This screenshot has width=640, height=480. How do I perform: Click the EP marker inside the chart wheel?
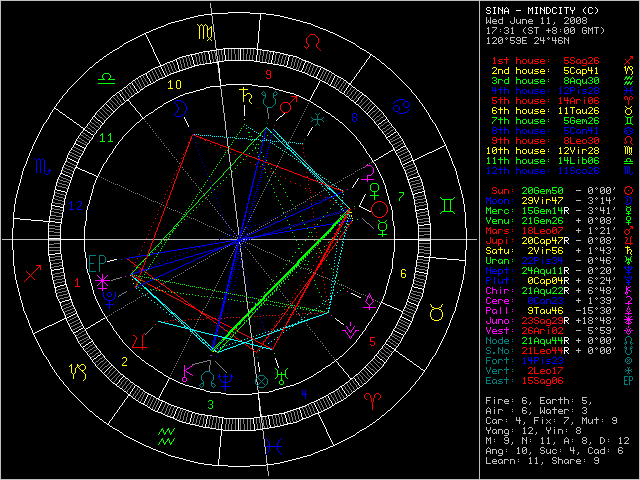pos(98,262)
